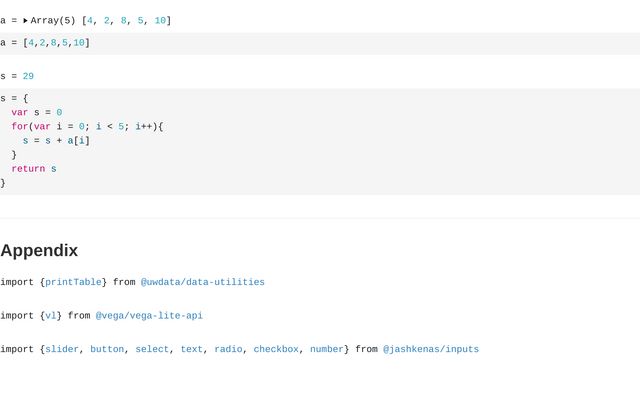This screenshot has height=400, width=640.
Task: Click the a = [4,2,8,5,10] code cell
Action: [x=45, y=43]
